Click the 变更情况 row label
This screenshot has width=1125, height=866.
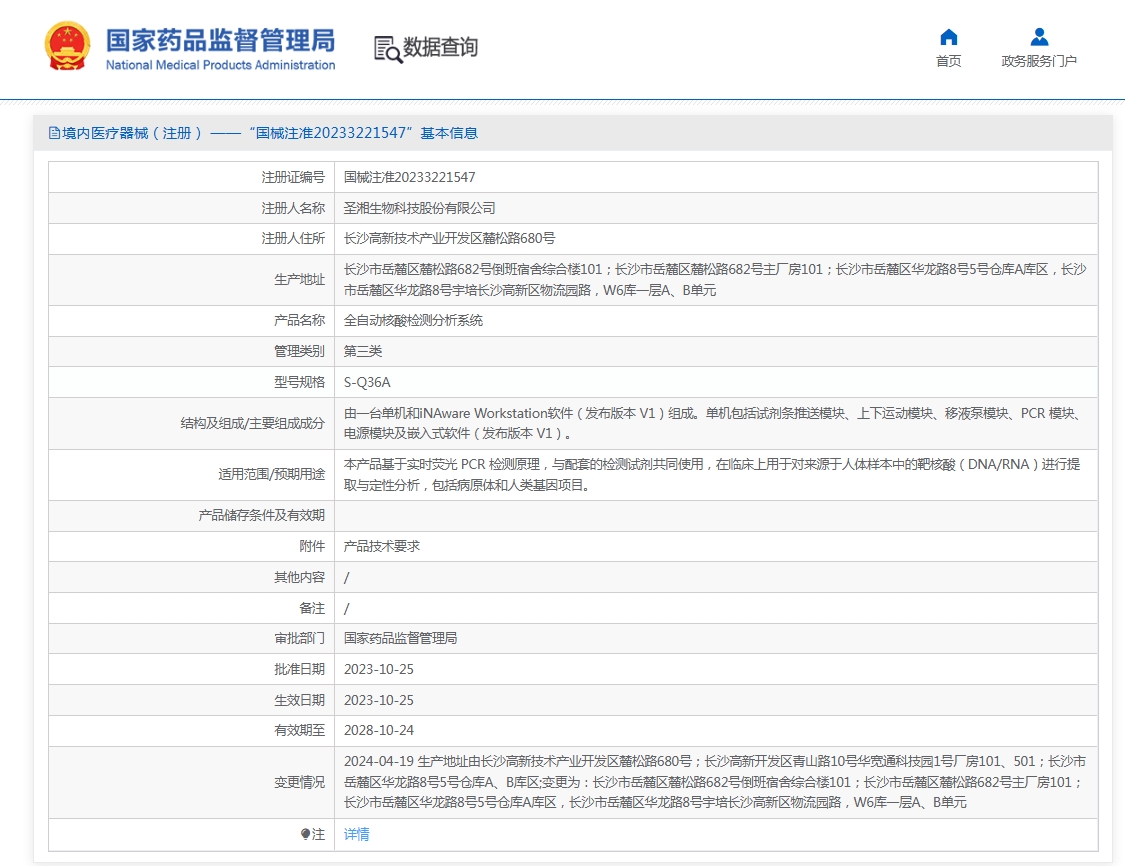pyautogui.click(x=299, y=782)
